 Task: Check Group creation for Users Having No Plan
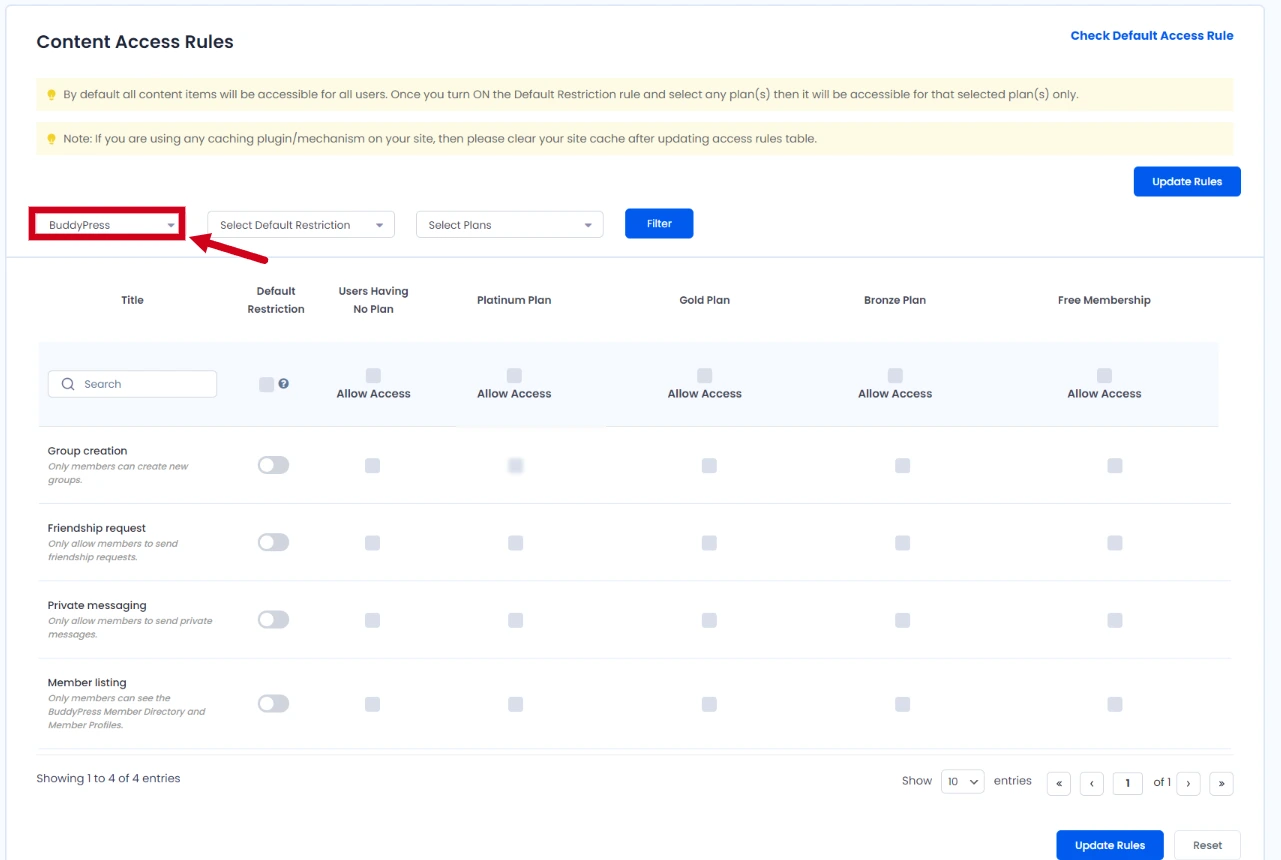[372, 465]
